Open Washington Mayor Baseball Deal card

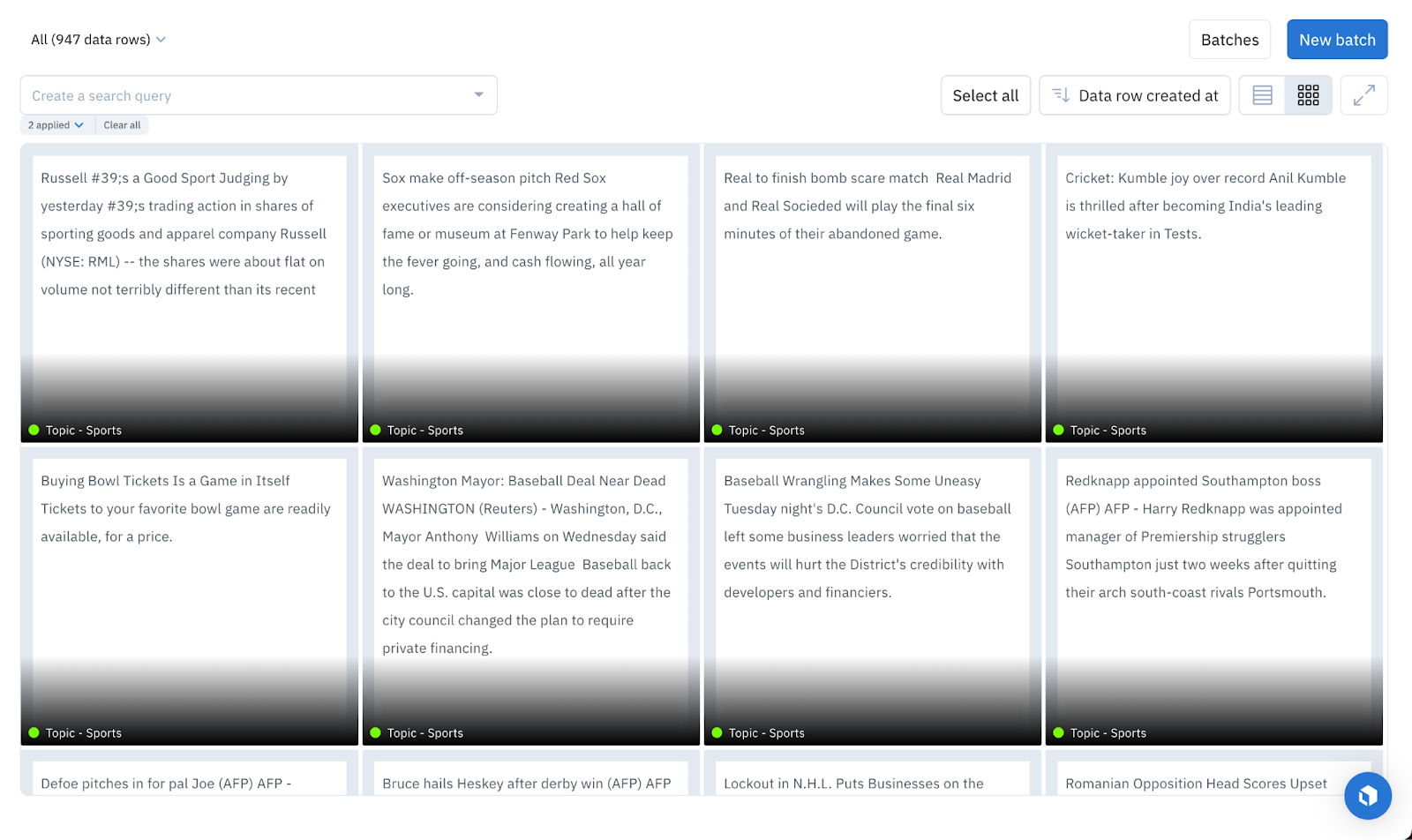click(x=531, y=596)
